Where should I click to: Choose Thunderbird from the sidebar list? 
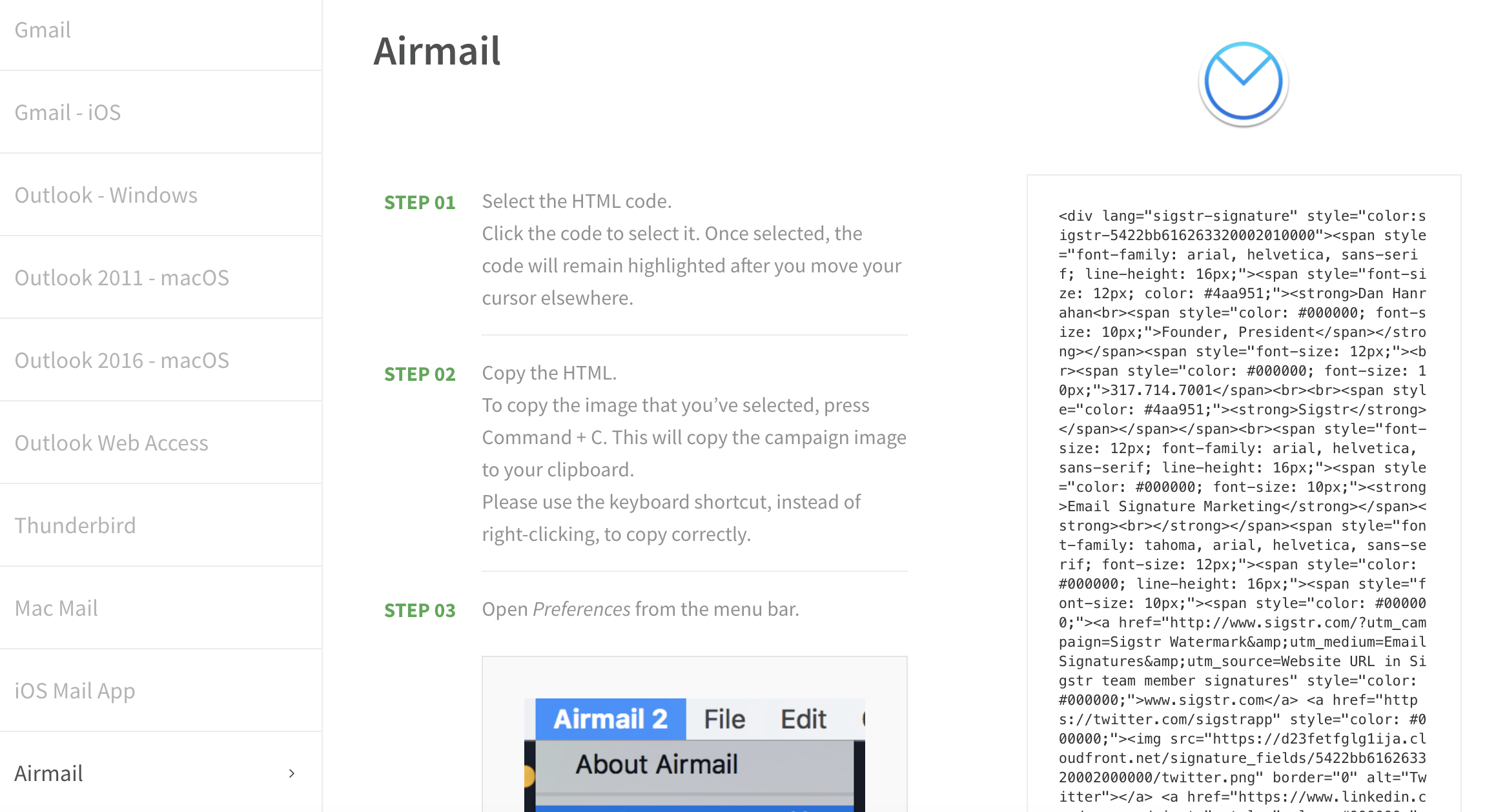(161, 525)
